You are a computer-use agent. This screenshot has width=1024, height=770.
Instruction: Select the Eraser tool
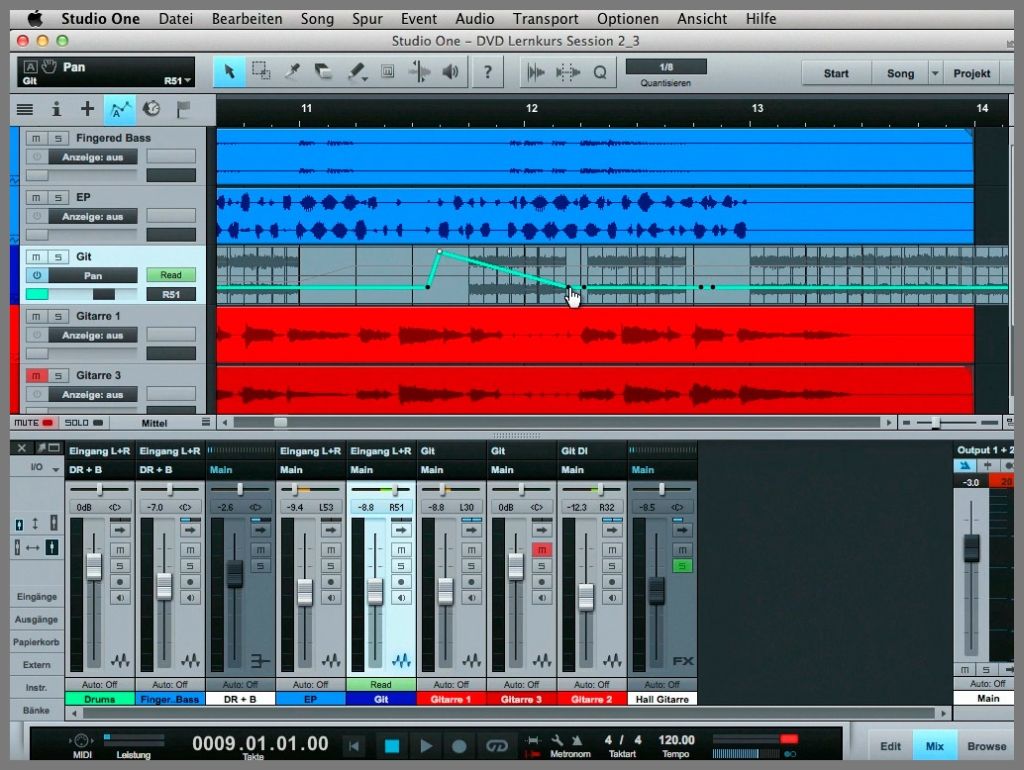point(323,71)
